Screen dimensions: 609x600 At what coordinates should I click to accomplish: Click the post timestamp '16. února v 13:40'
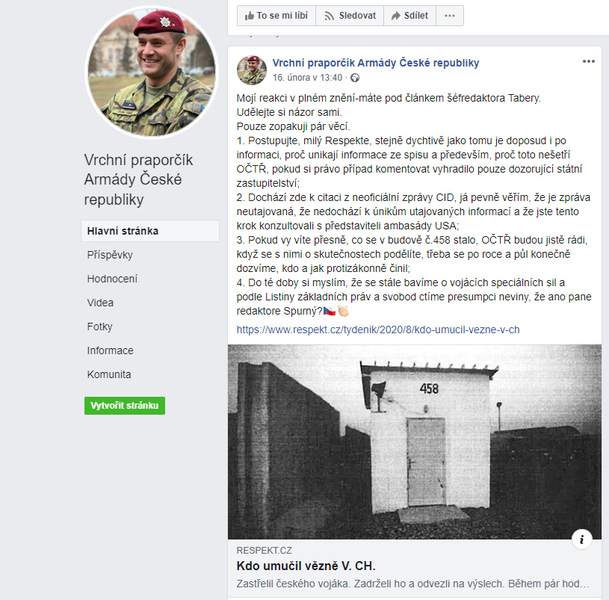tap(307, 78)
